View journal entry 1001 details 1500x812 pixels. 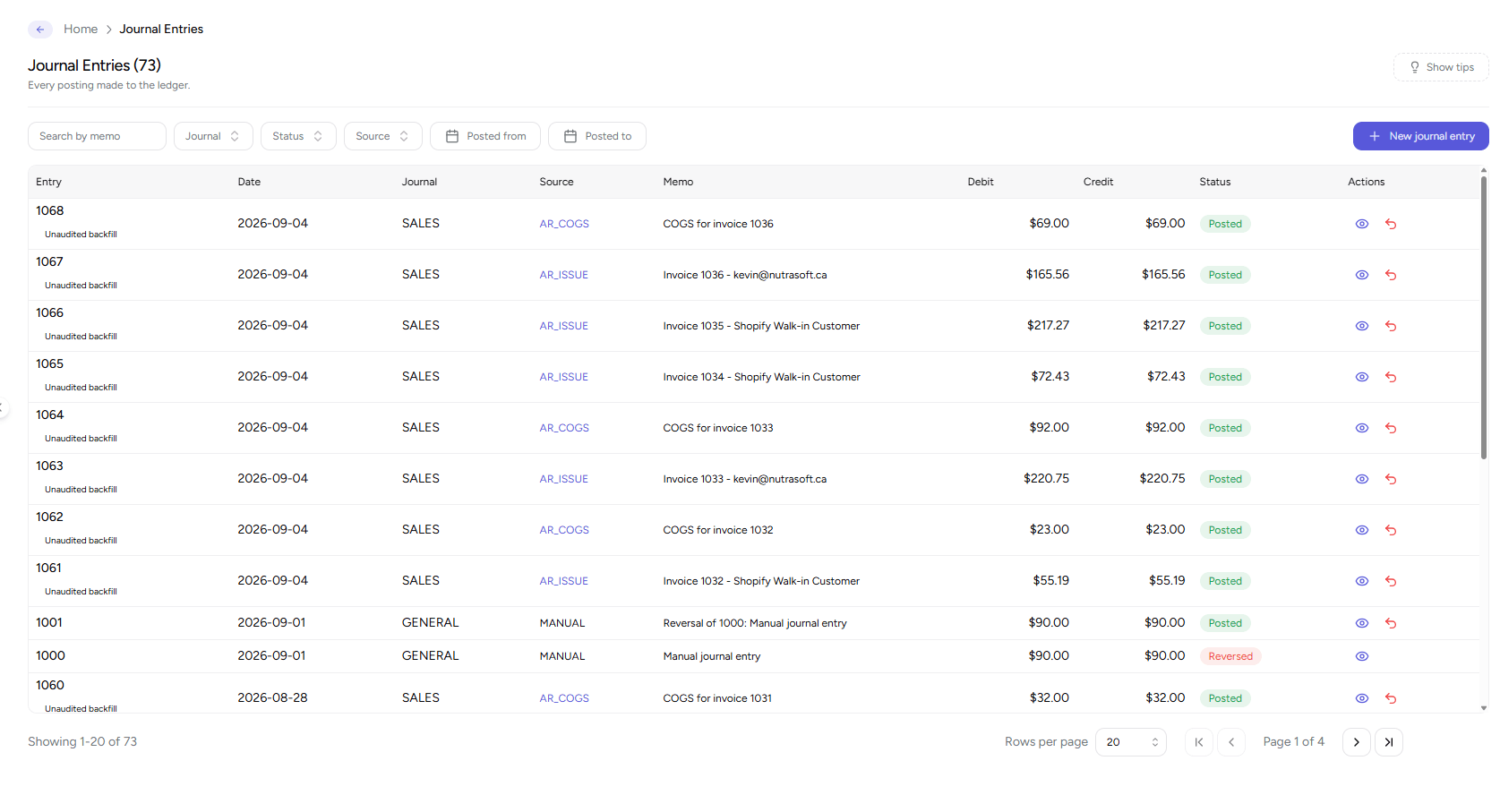[x=1361, y=623]
